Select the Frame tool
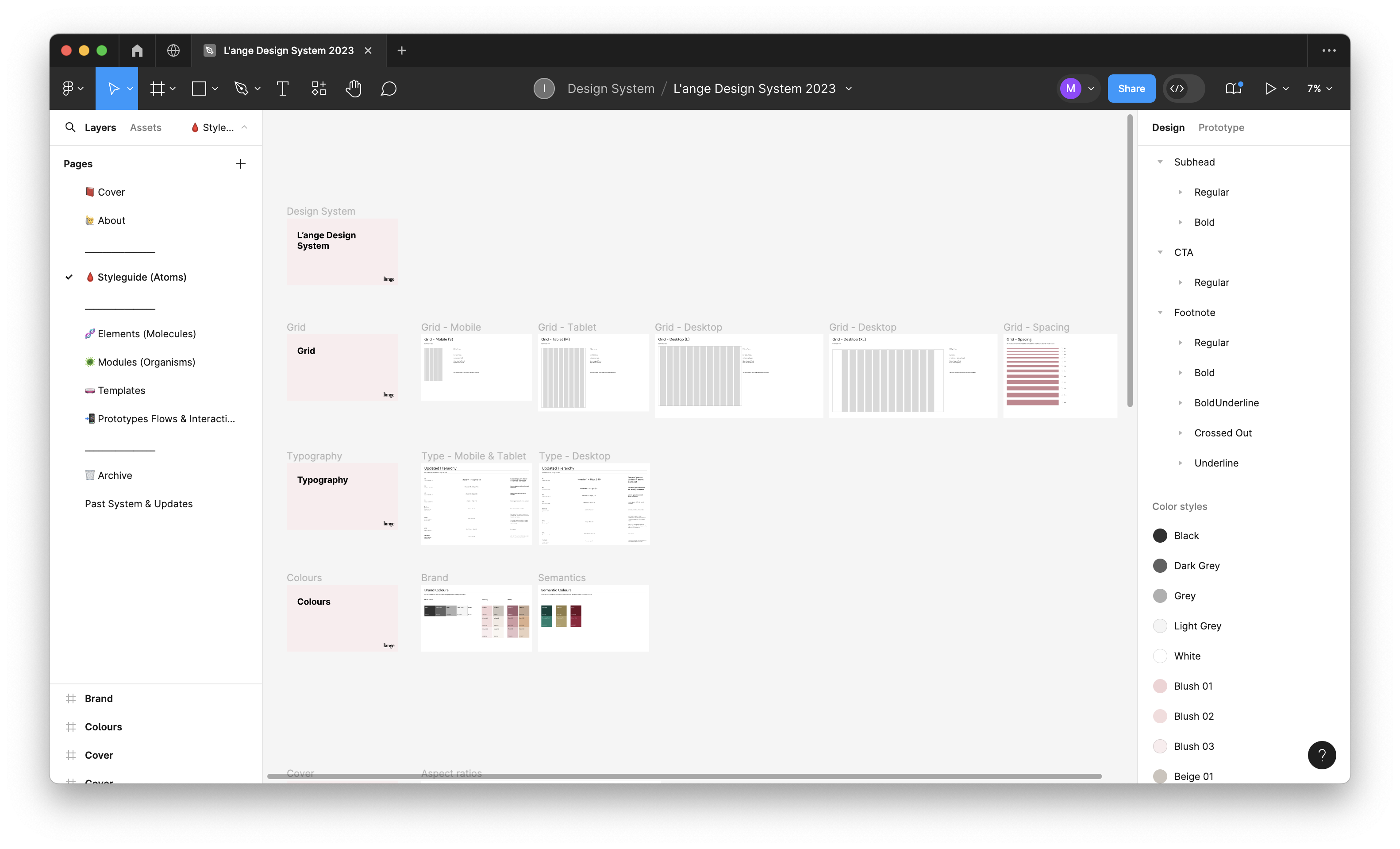 click(158, 89)
